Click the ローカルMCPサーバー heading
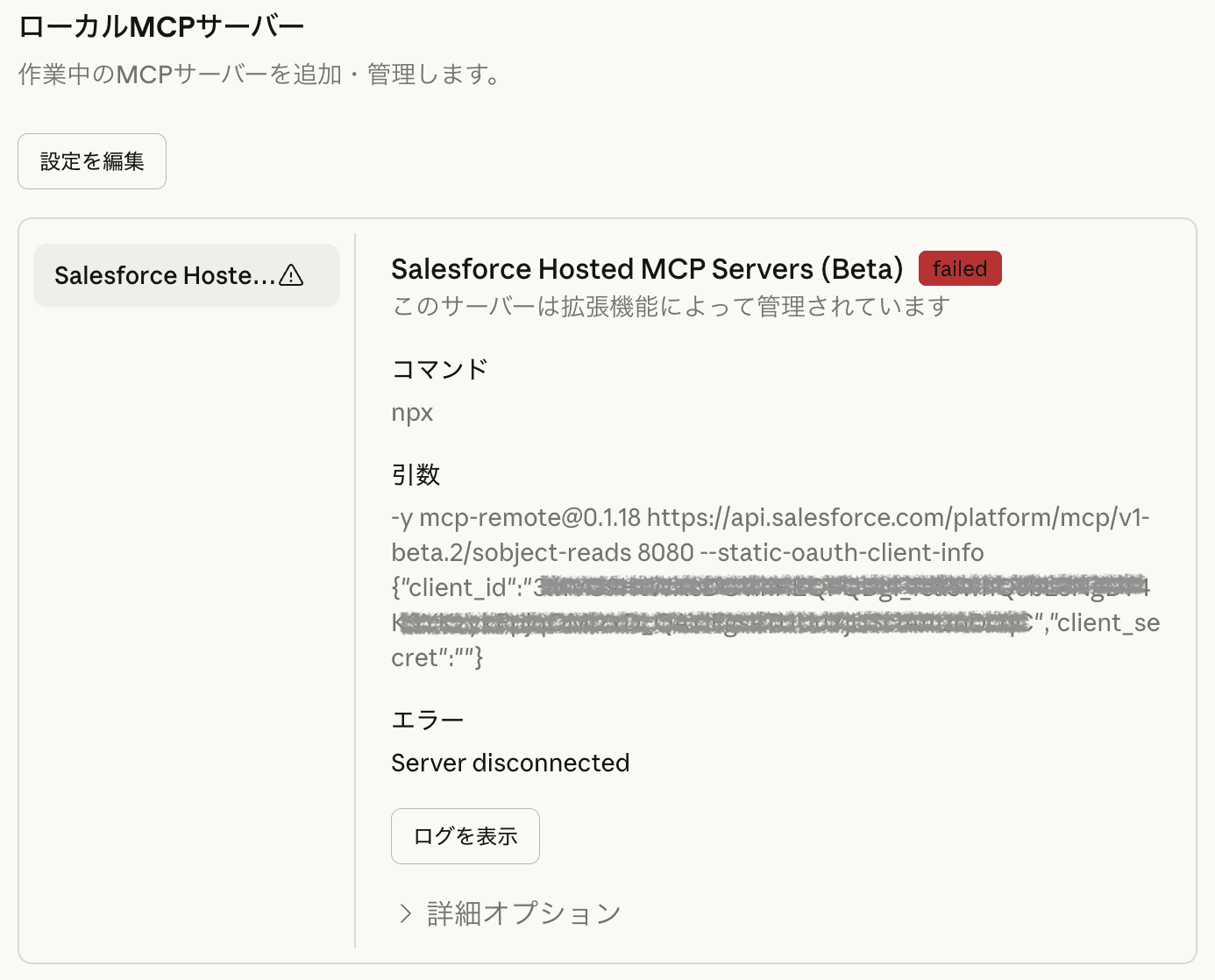 click(159, 25)
